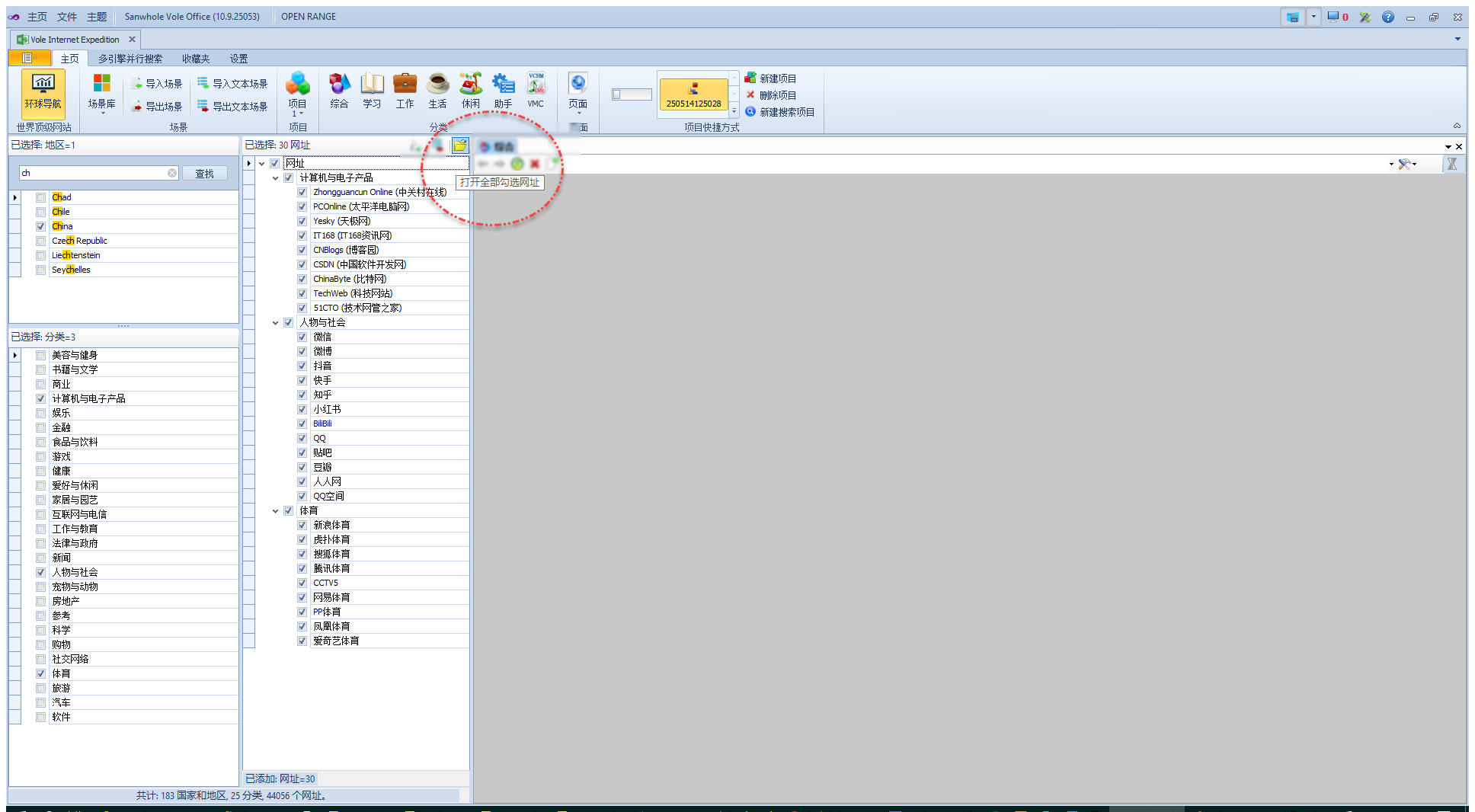The image size is (1475, 812).
Task: Open the 项目 project cubes icon
Action: [x=297, y=84]
